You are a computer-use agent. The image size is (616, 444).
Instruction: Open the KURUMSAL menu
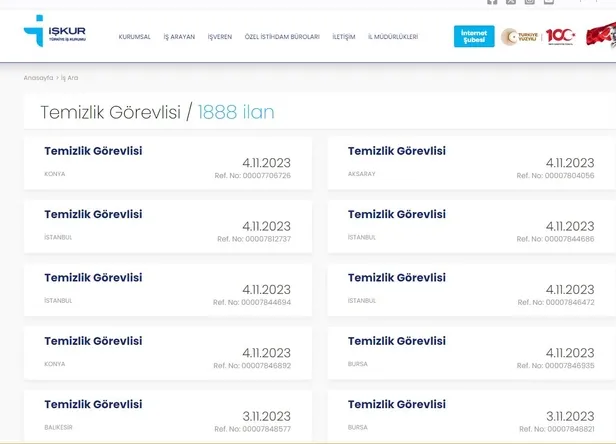pos(134,37)
